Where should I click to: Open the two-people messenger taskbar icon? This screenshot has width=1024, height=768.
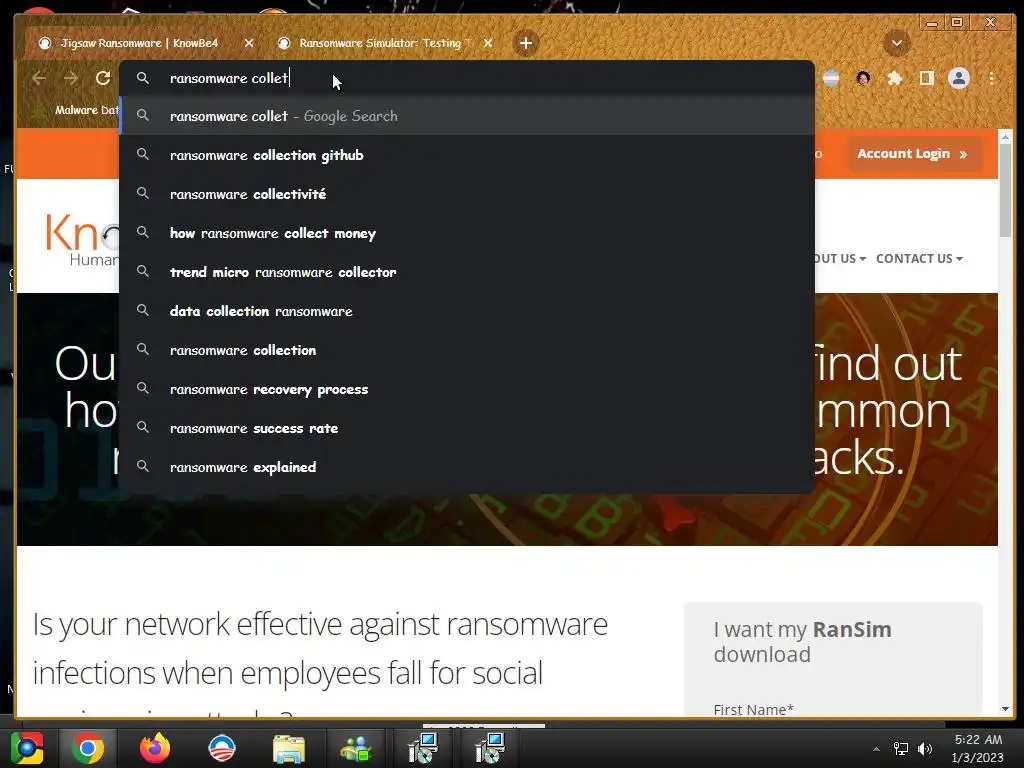tap(356, 748)
